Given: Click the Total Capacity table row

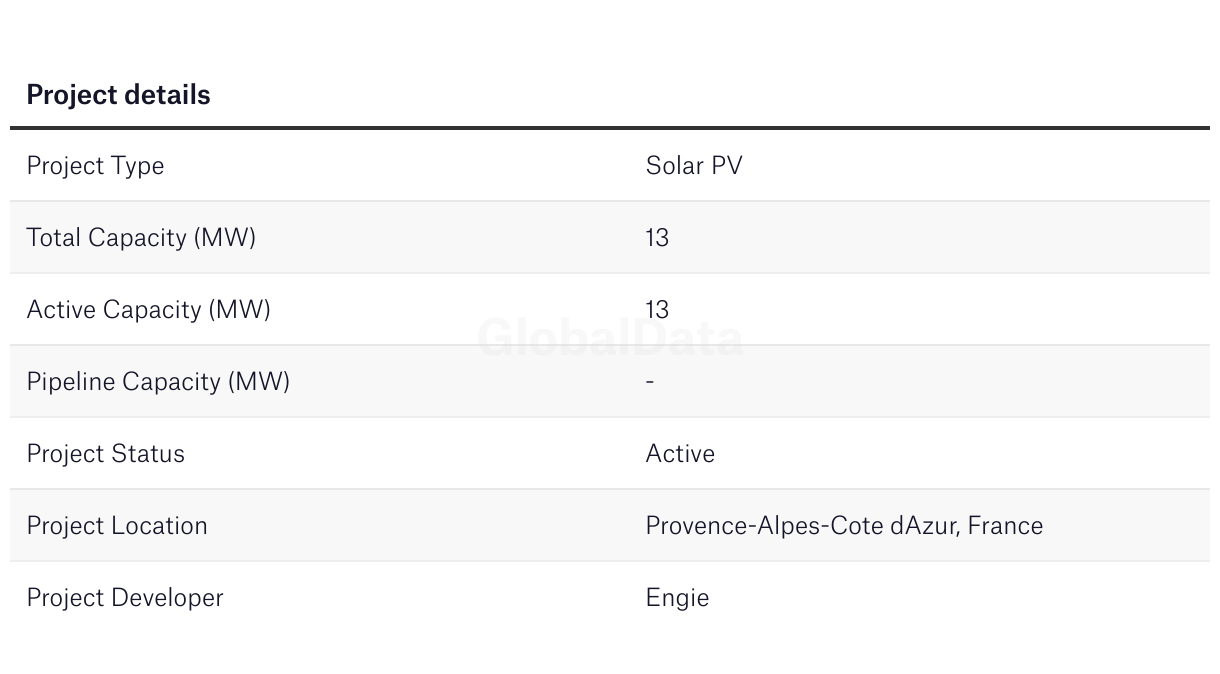Looking at the screenshot, I should tap(610, 238).
